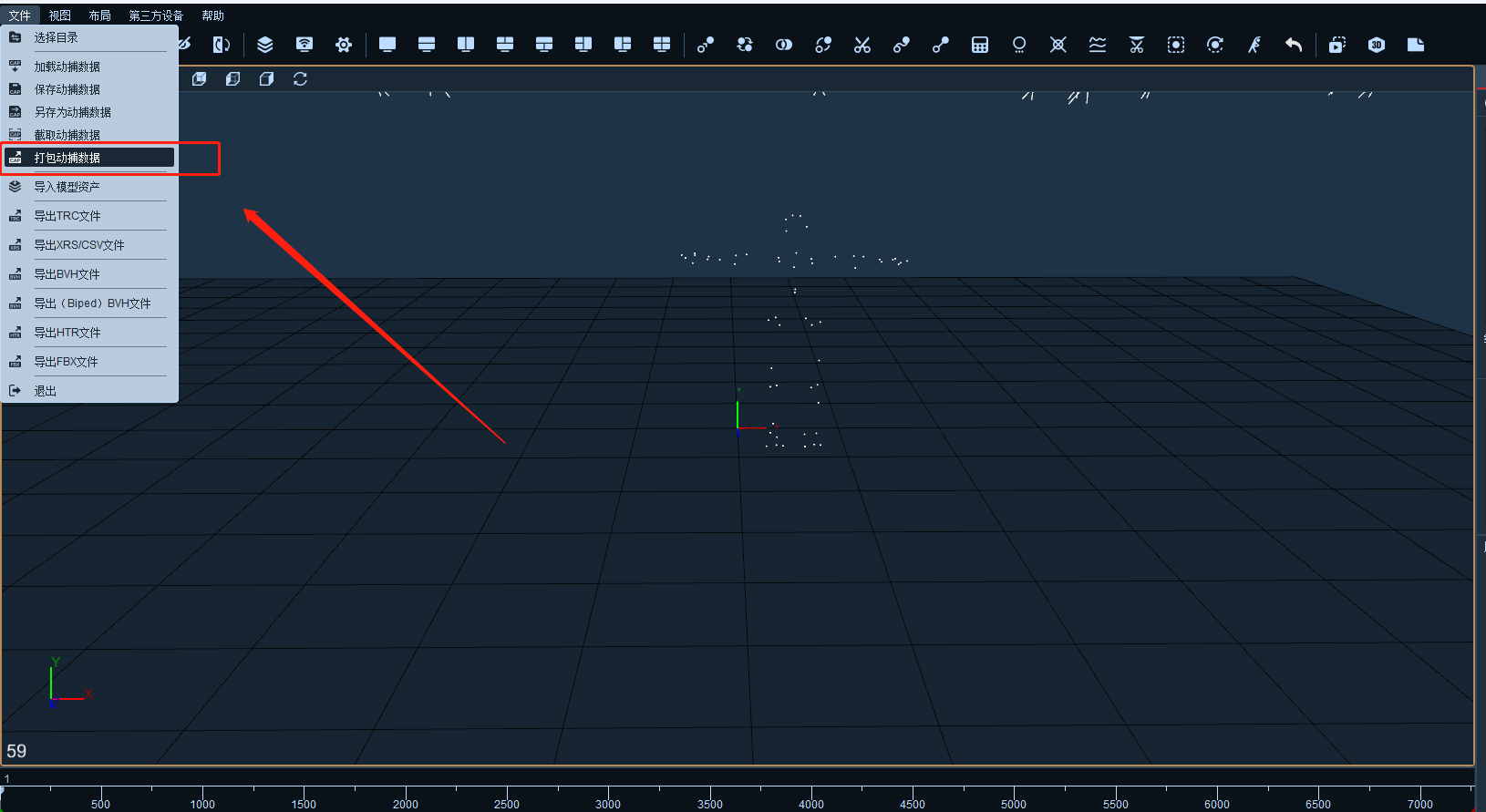Select the running skeleton figure icon
This screenshot has height=812, width=1486.
pyautogui.click(x=1254, y=45)
